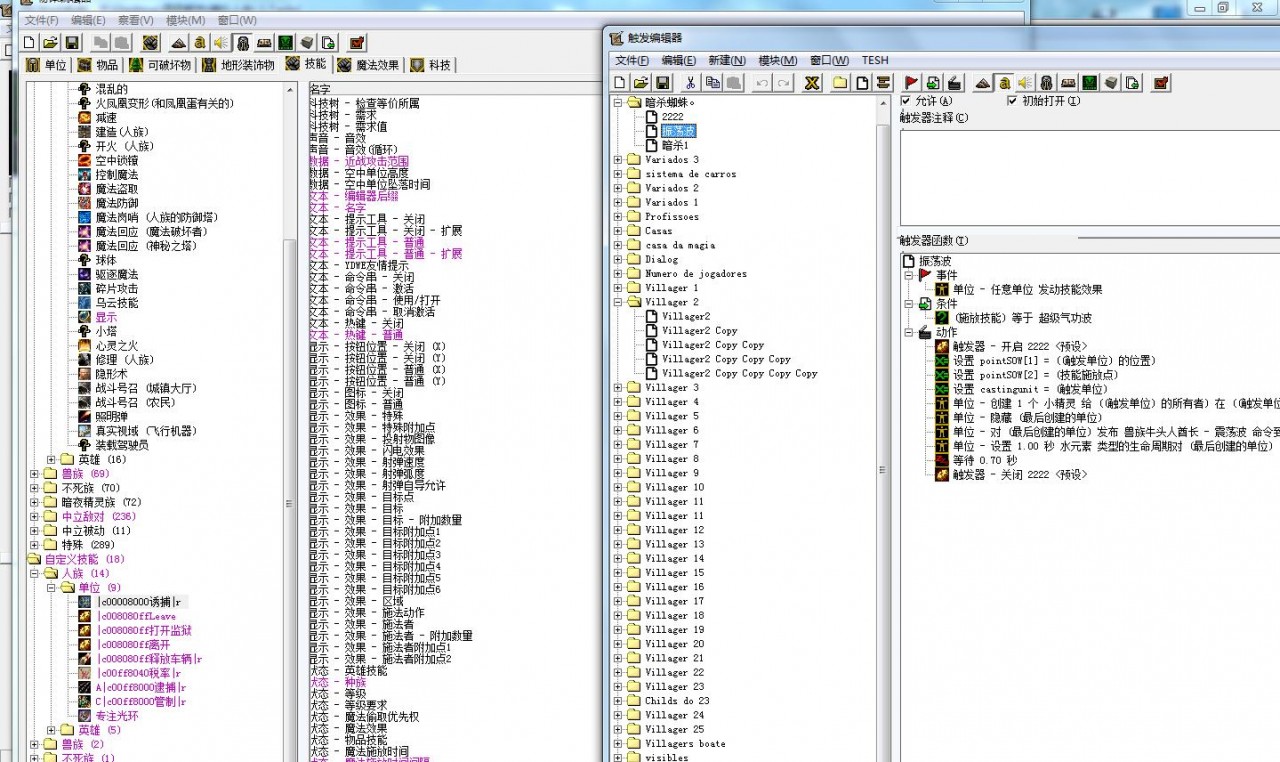
Task: Click the ability tree vertical scrollbar
Action: click(290, 420)
